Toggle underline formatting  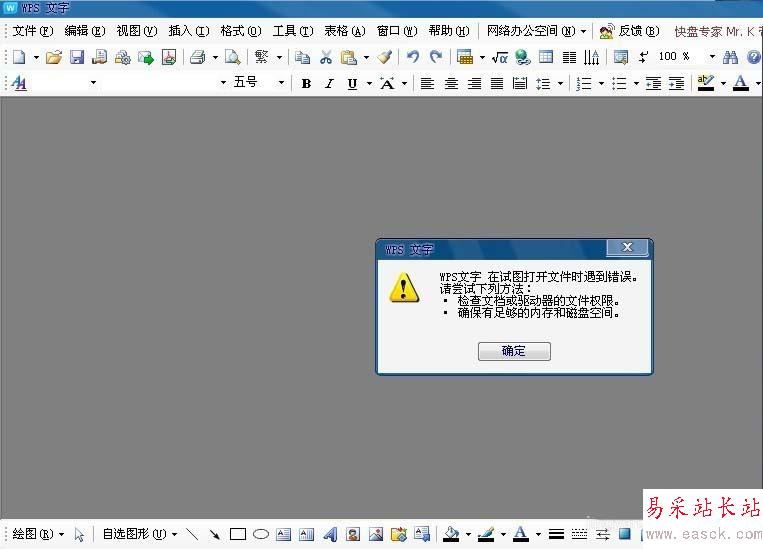pos(352,84)
